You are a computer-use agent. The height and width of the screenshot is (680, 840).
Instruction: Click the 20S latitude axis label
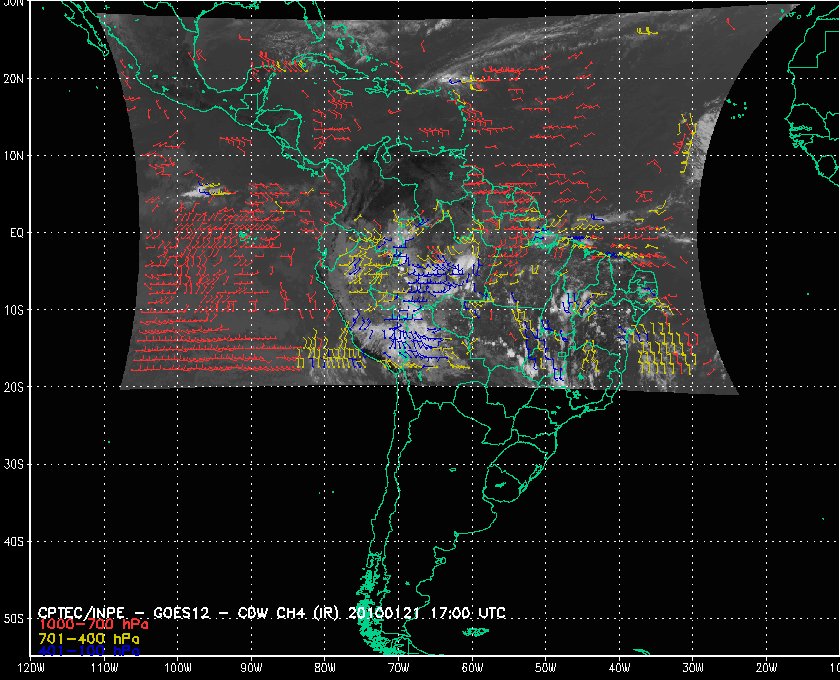(x=14, y=387)
